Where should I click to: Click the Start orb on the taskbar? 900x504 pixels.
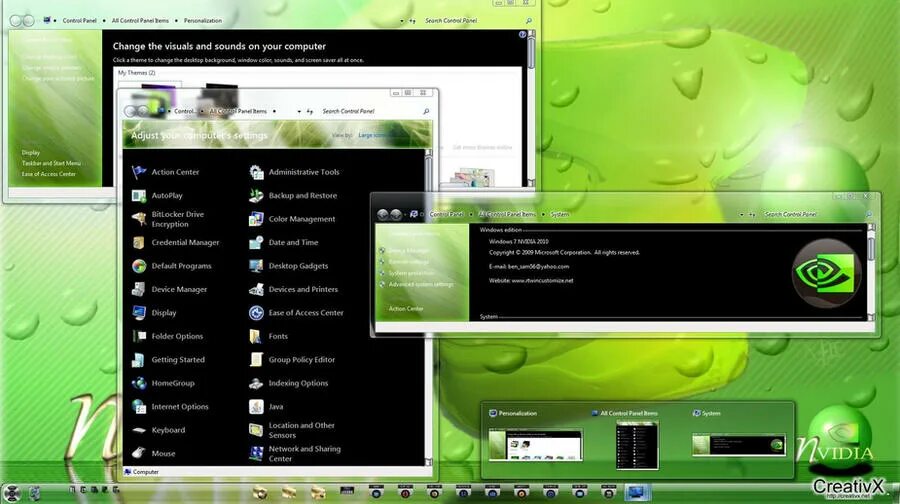coord(12,493)
